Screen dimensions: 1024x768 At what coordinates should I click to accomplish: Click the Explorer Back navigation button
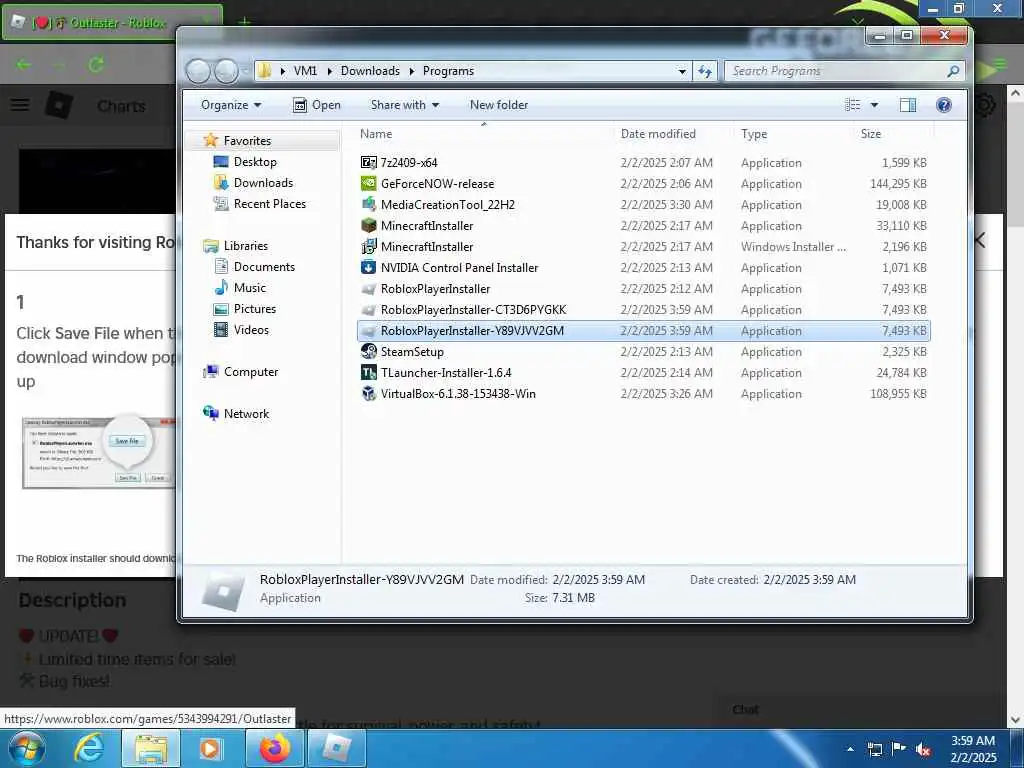point(198,71)
